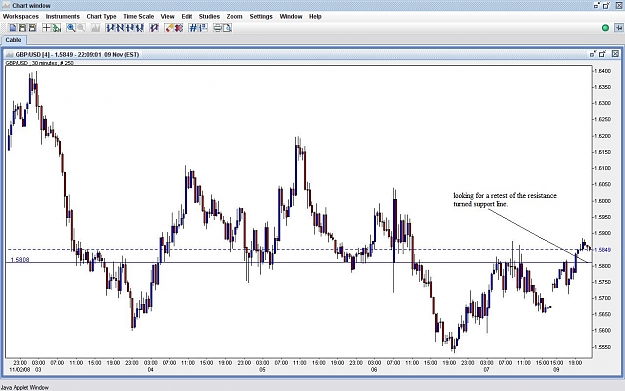Click the '09' day label on the time axis
The width and height of the screenshot is (625, 391).
556,369
